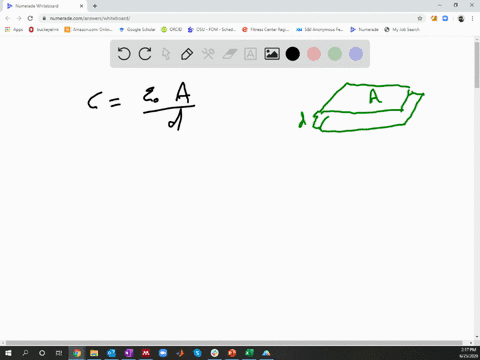Switch to Chrome in the taskbar
The image size is (480, 360).
click(77, 353)
